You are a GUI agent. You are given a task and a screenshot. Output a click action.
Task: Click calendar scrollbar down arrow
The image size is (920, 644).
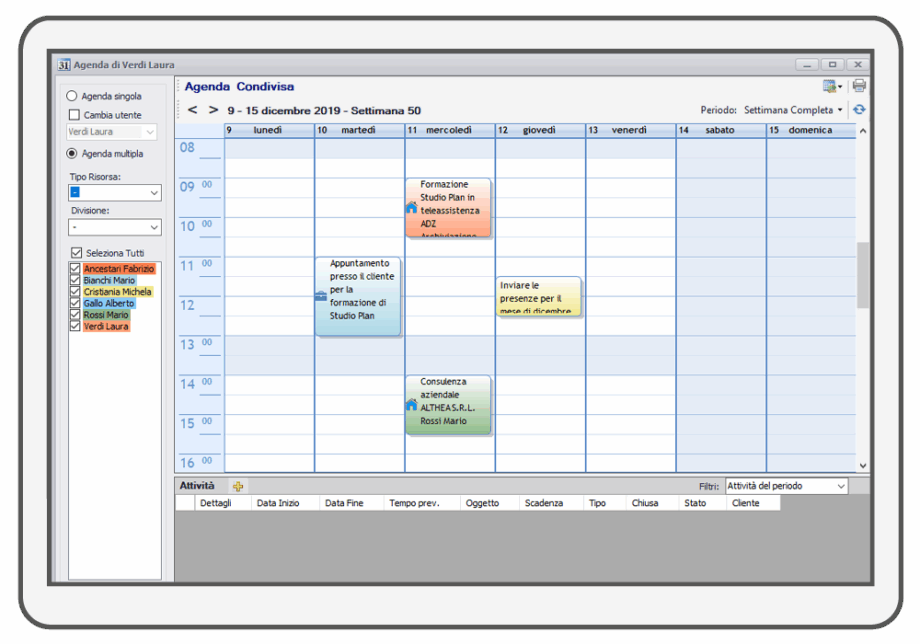coord(862,466)
